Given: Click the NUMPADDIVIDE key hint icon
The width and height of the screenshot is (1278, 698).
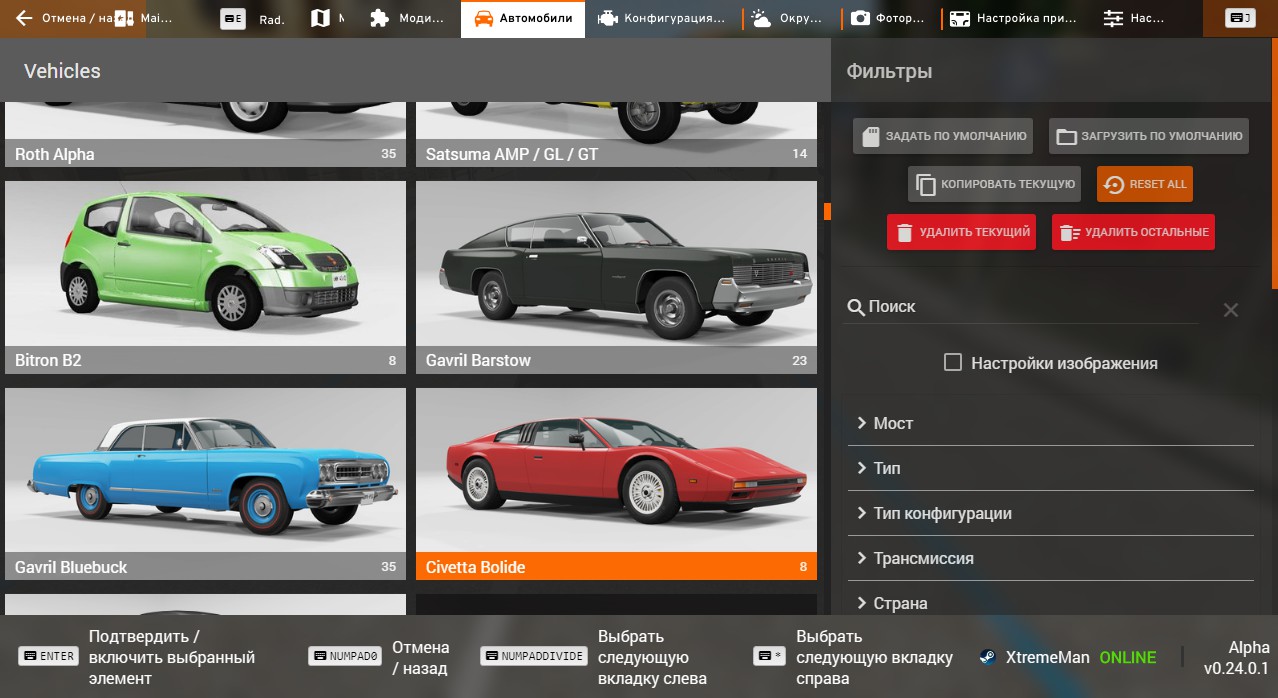Looking at the screenshot, I should (533, 656).
